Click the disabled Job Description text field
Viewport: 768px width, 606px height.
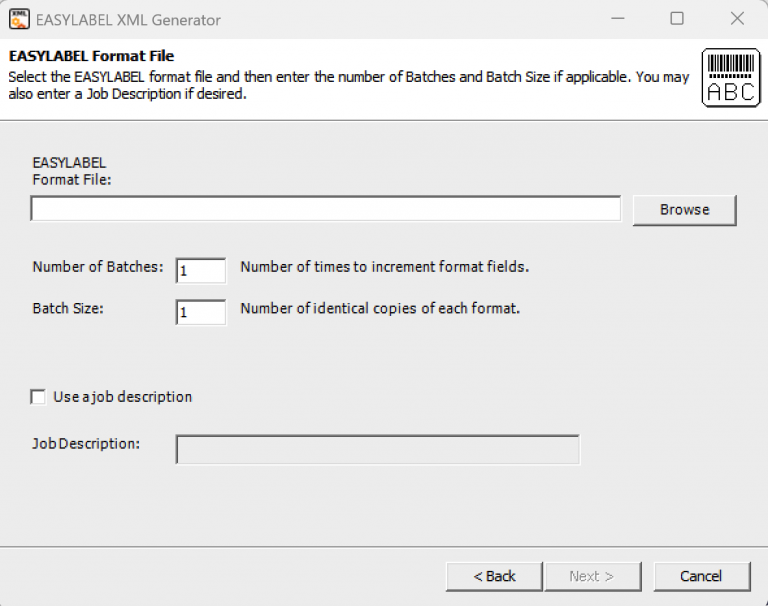[x=377, y=450]
